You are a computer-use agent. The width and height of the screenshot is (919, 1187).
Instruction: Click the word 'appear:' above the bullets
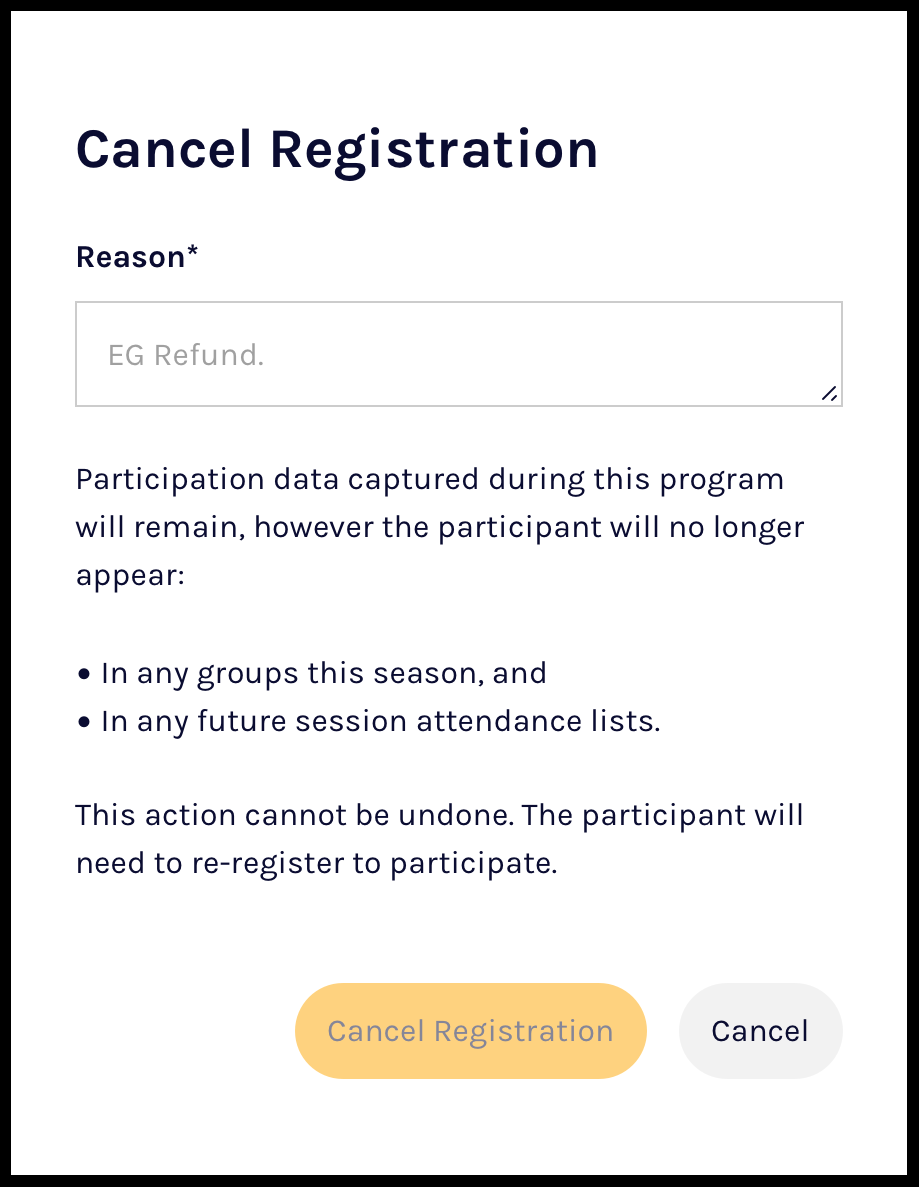point(130,577)
